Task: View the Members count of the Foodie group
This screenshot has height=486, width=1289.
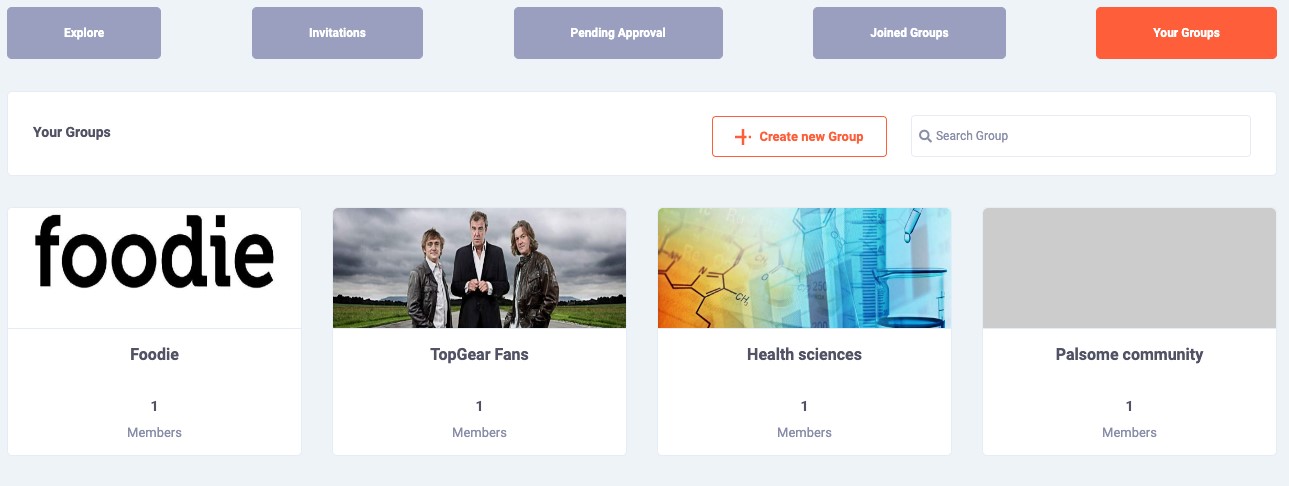Action: pos(154,406)
